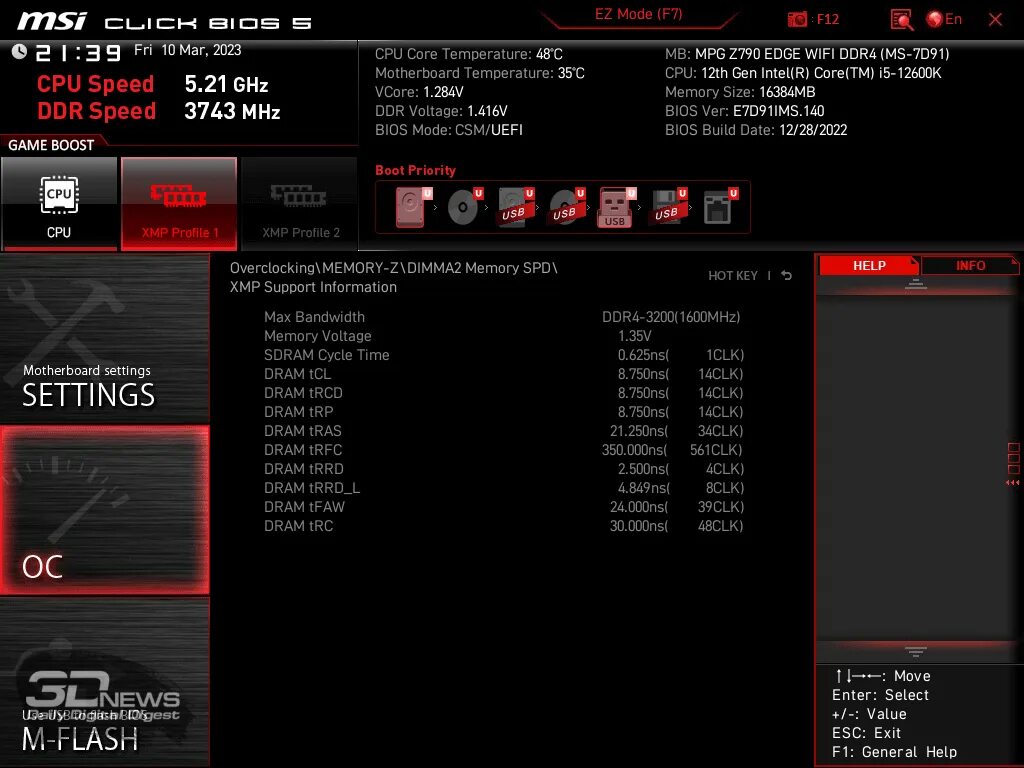Click the 1.35V memory voltage value
Screen dimensions: 1024x768
pos(634,336)
